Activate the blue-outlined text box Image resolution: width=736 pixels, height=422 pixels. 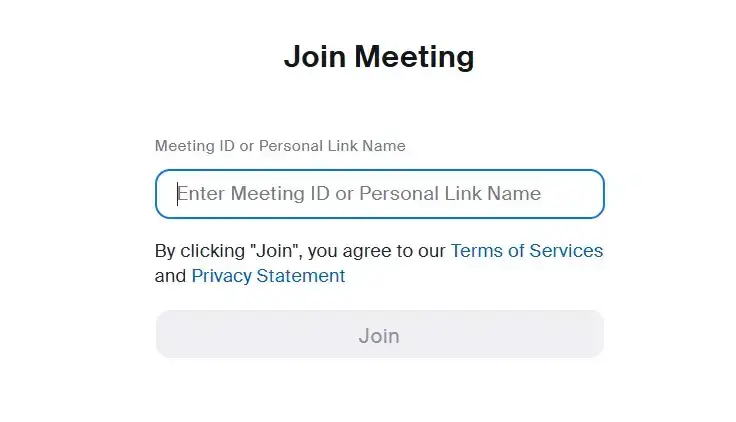click(x=379, y=194)
